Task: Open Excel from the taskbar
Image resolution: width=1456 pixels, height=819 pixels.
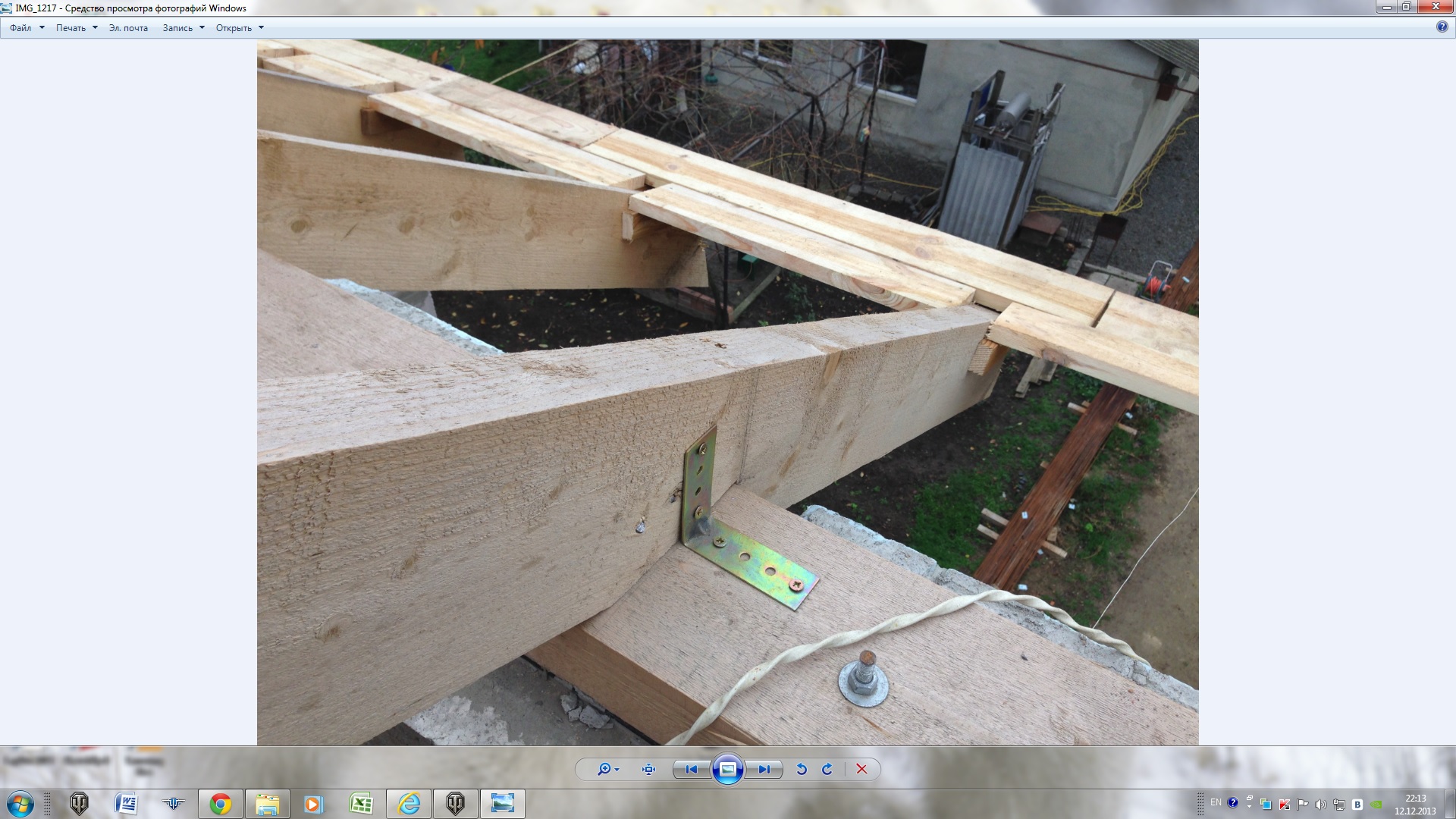Action: pos(361,804)
